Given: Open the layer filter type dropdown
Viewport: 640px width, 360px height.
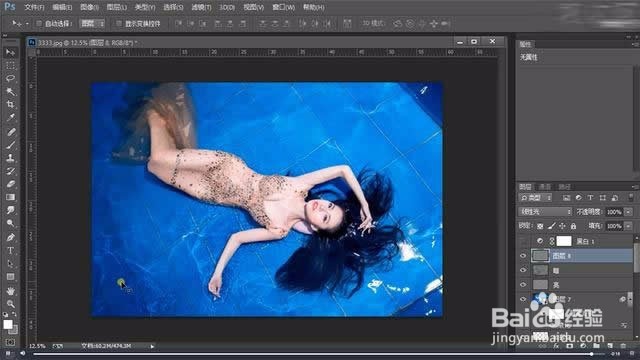Looking at the screenshot, I should pyautogui.click(x=535, y=198).
